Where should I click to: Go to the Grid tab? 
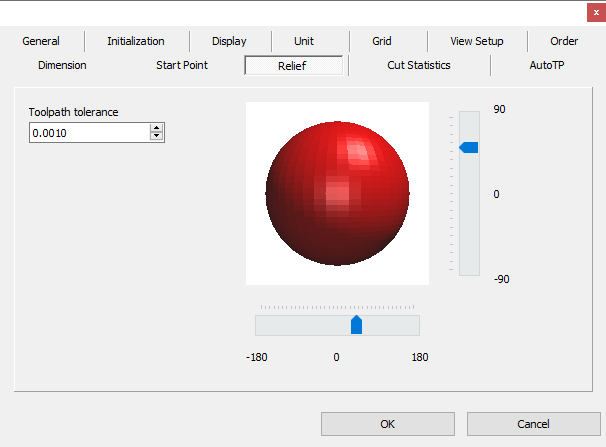coord(382,41)
